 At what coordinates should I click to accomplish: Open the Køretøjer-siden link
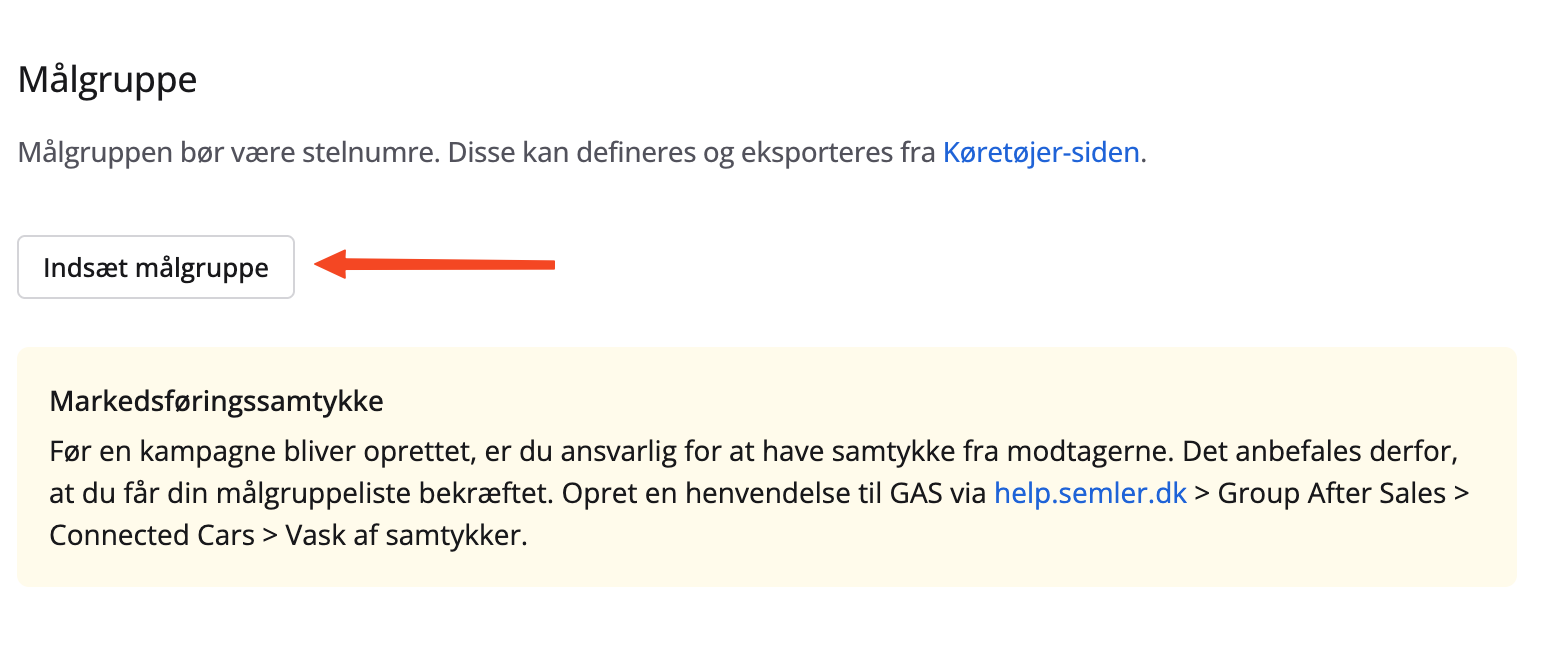coord(1040,153)
